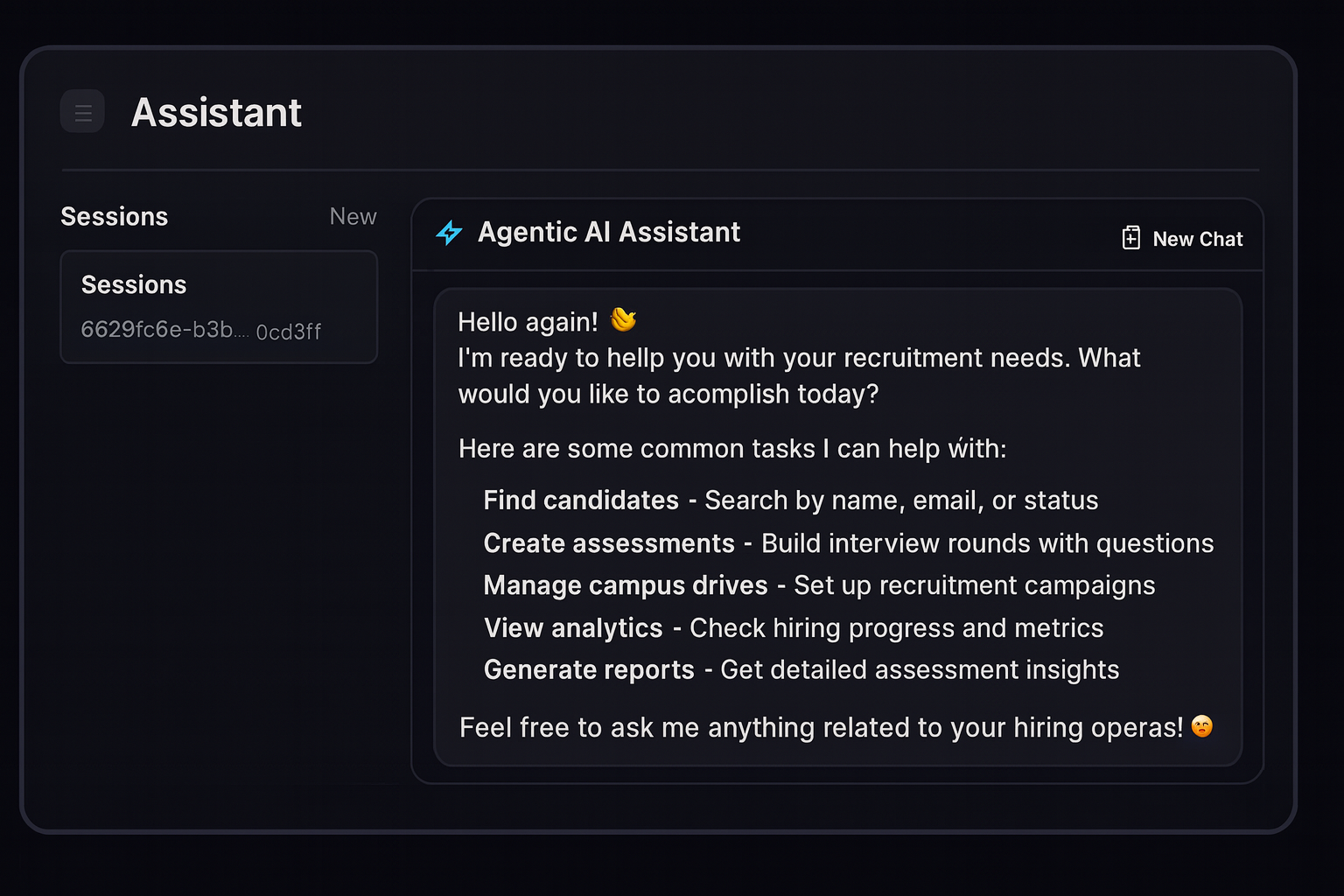
Task: Click the waving hand emoji
Action: (x=623, y=320)
